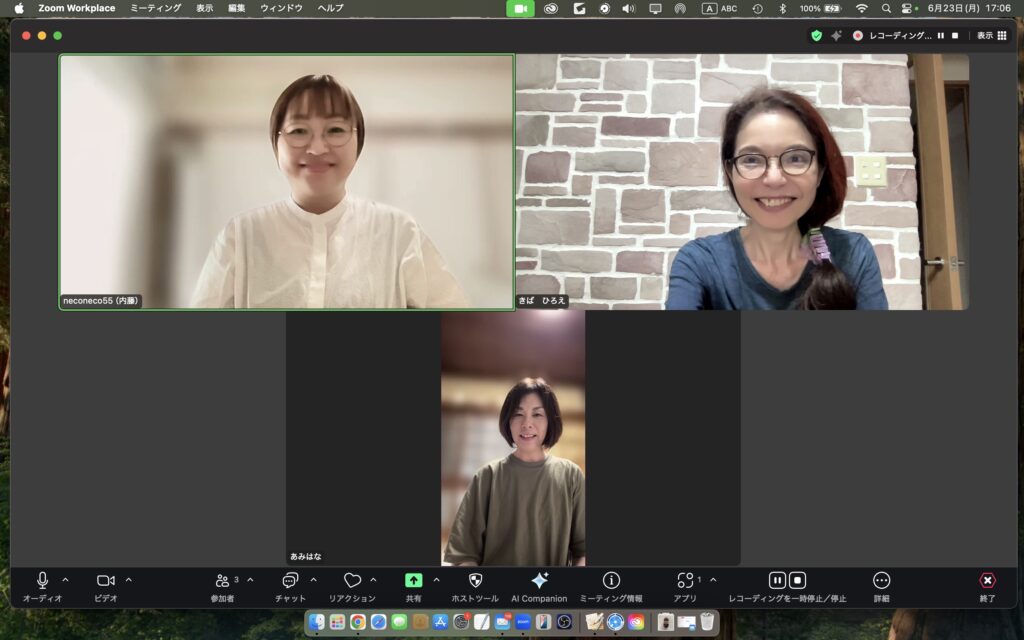This screenshot has width=1024, height=640.
Task: Launch AI Companion from the toolbar
Action: coord(539,581)
